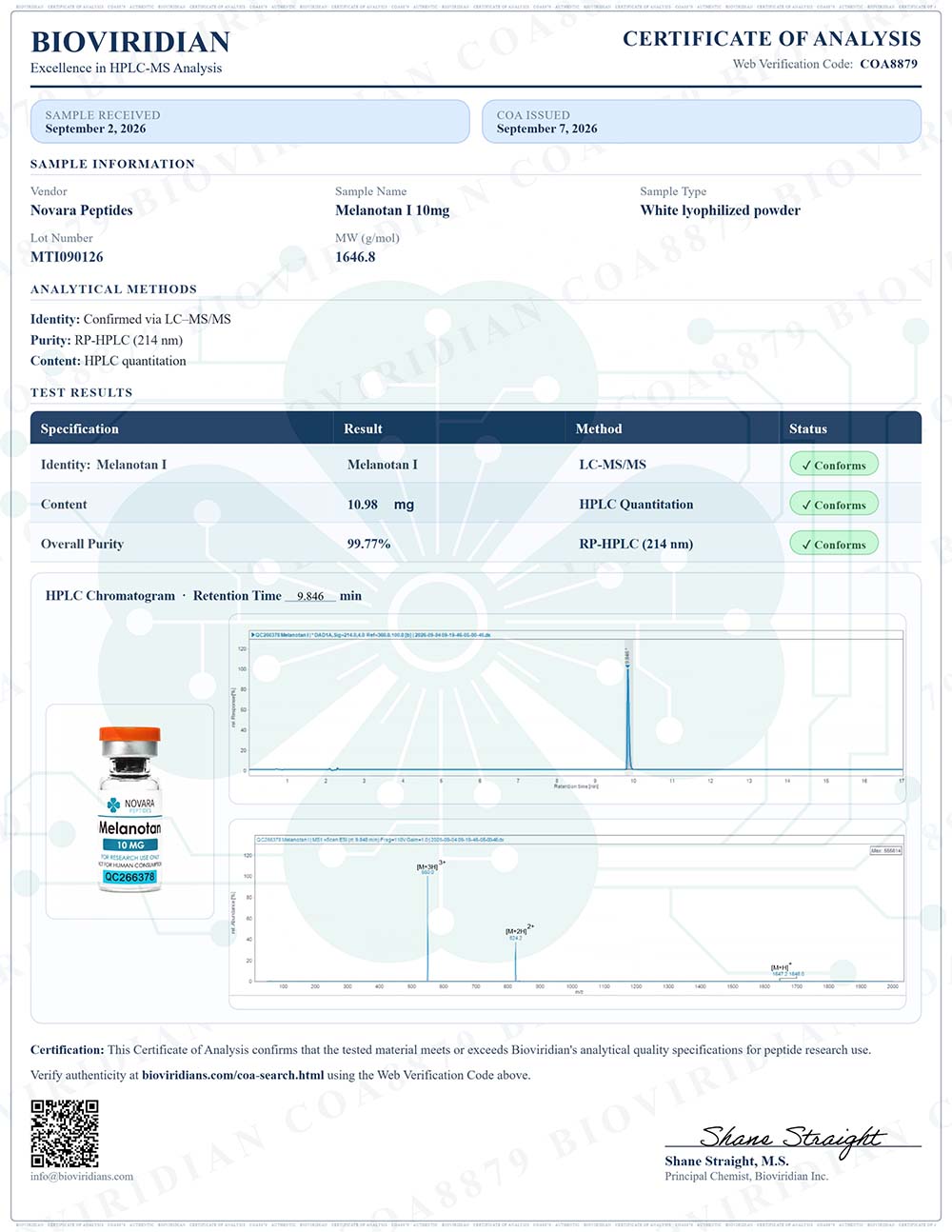Click the Conforms badge in the Overall Purity row

834,544
